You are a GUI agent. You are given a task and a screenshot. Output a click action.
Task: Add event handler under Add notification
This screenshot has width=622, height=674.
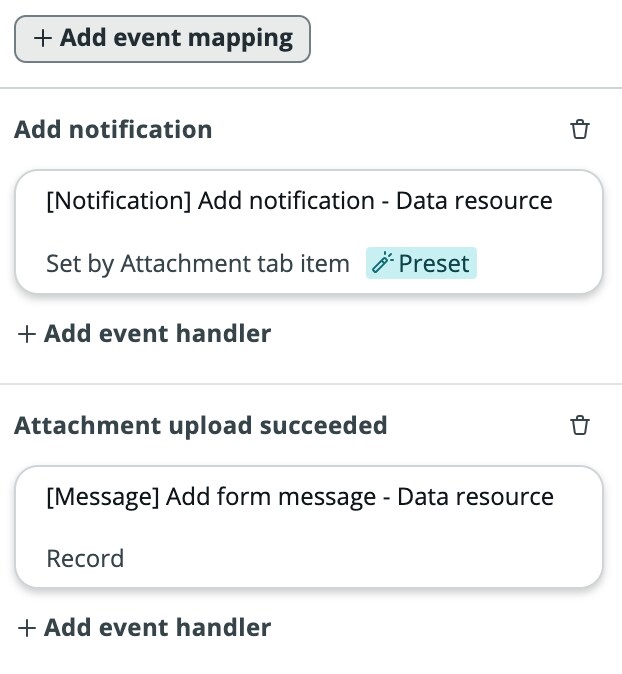click(x=144, y=334)
